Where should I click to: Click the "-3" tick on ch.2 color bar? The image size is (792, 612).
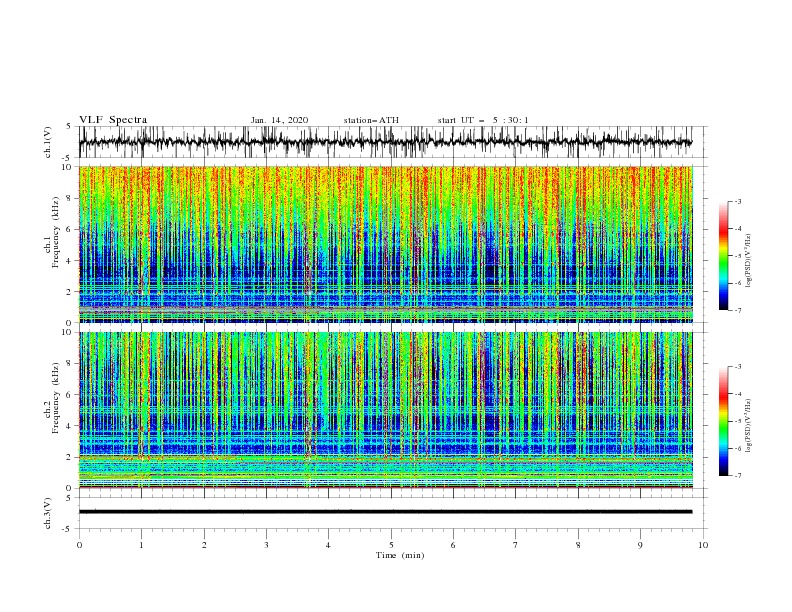738,367
